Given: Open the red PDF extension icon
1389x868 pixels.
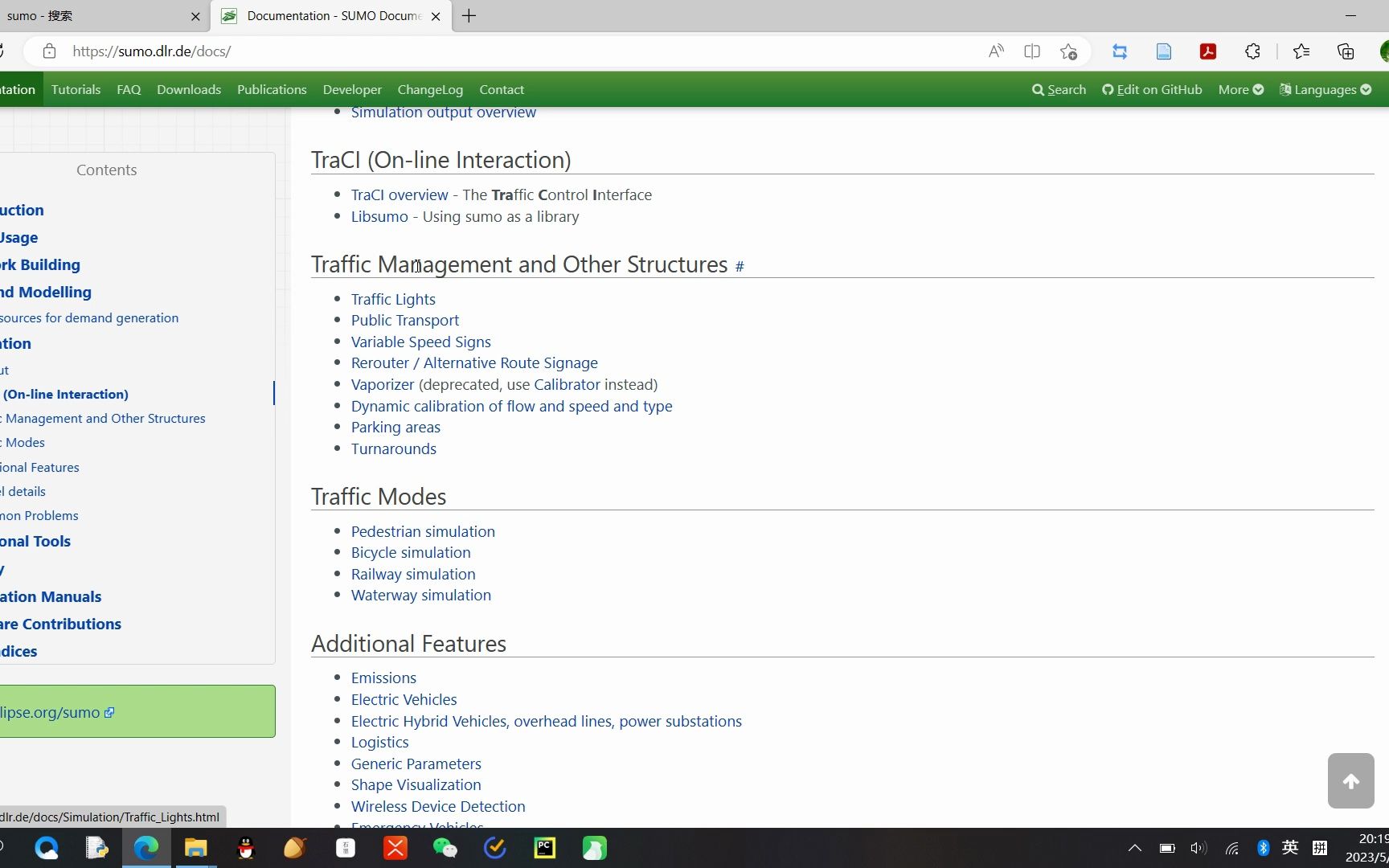Looking at the screenshot, I should coord(1208,51).
